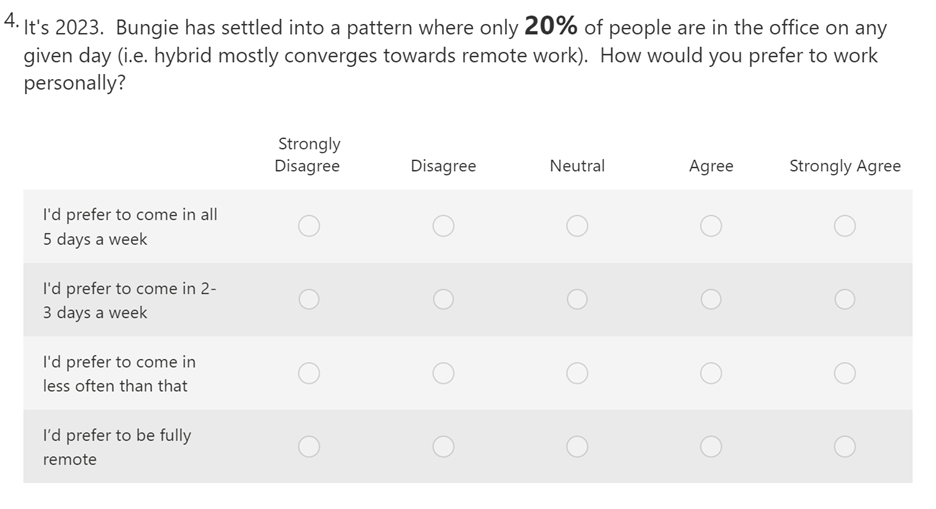The width and height of the screenshot is (936, 509).
Task: Pick Strongly Agree for 2-3 days a week
Action: [x=844, y=299]
